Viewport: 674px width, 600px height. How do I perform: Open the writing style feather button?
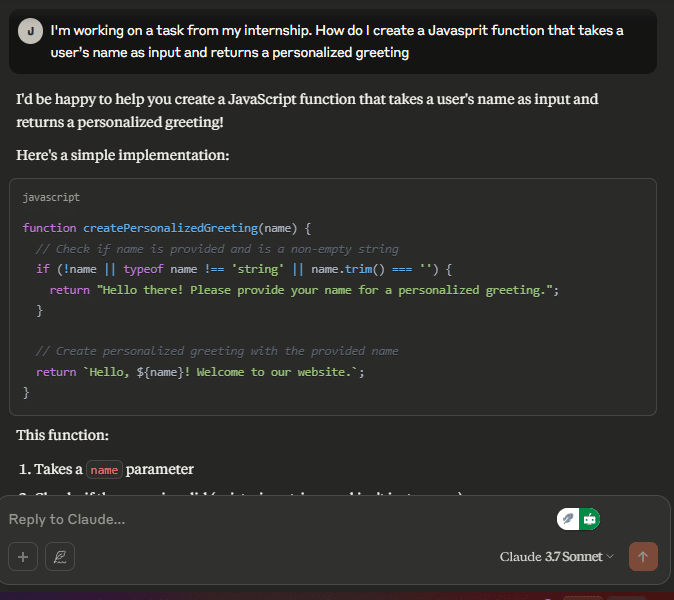[x=60, y=557]
